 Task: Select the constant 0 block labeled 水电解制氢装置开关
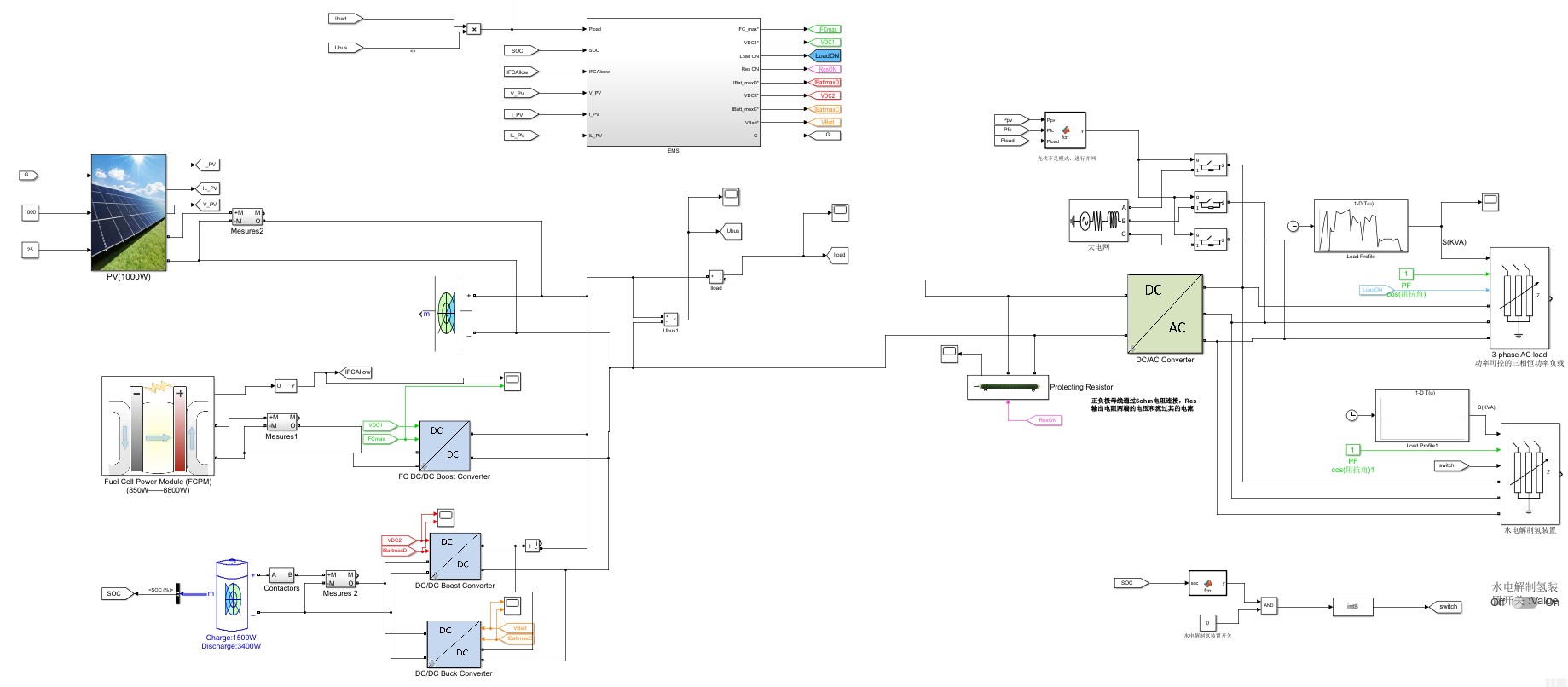1207,623
